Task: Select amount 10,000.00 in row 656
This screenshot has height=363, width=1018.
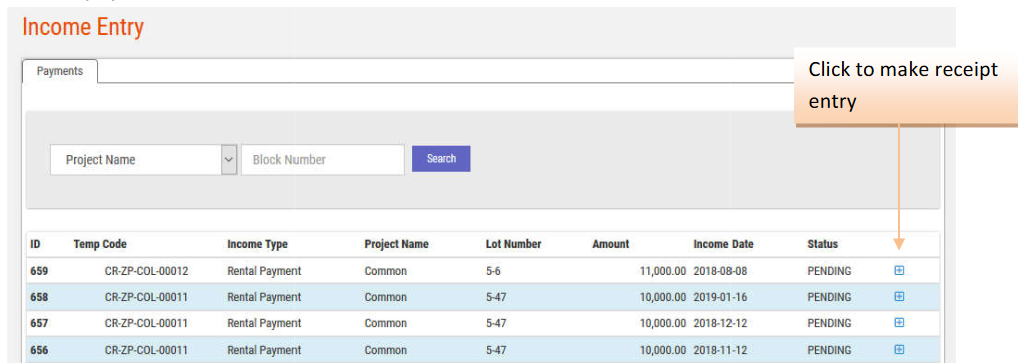Action: tap(663, 350)
